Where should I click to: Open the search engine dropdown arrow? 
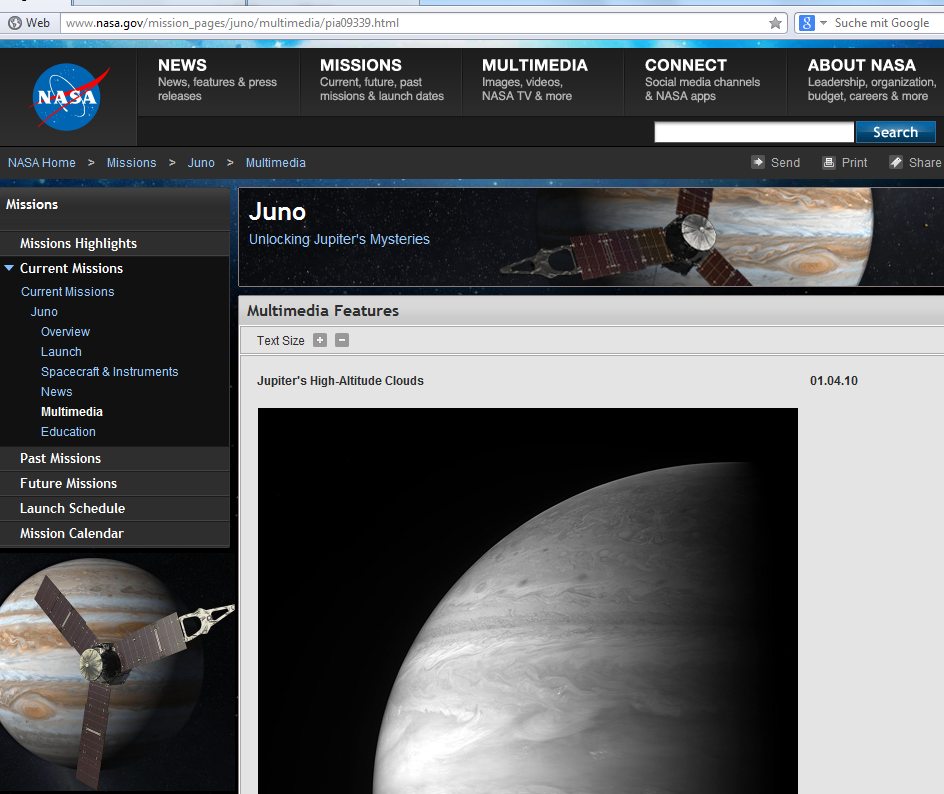click(823, 23)
